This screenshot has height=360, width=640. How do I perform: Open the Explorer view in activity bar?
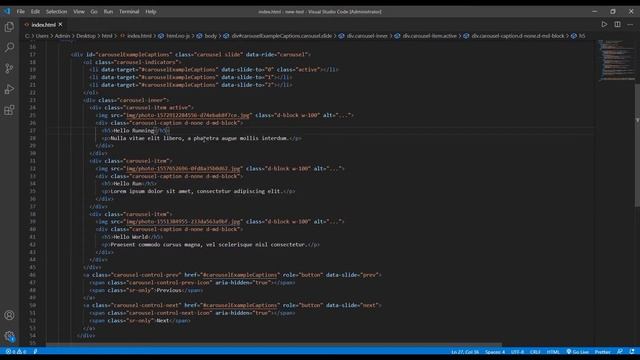pos(9,27)
